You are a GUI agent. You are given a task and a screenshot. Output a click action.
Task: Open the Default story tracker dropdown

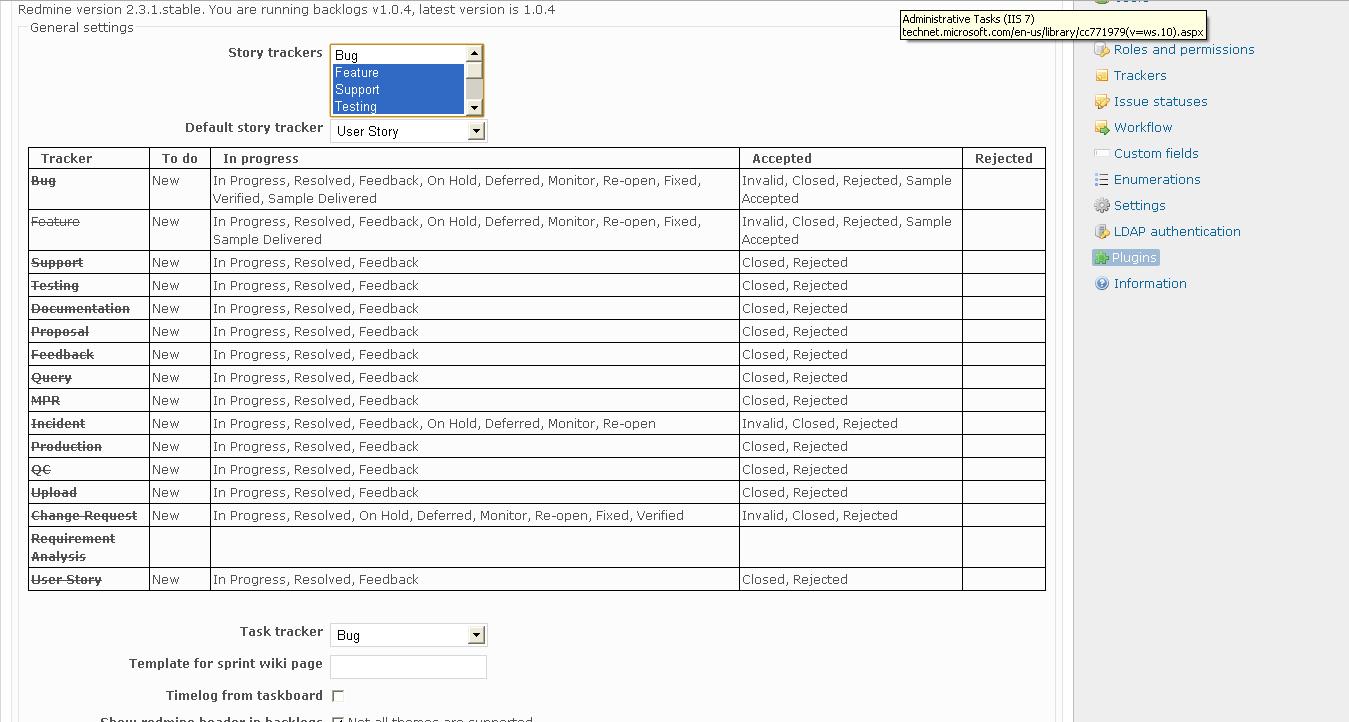click(408, 131)
